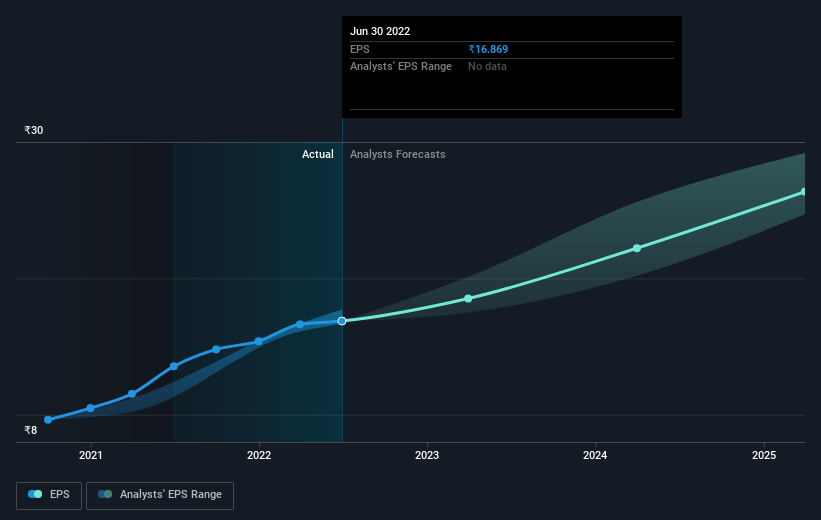Click the EPS point between Jan and Jun 2022
The image size is (821, 520).
click(300, 324)
